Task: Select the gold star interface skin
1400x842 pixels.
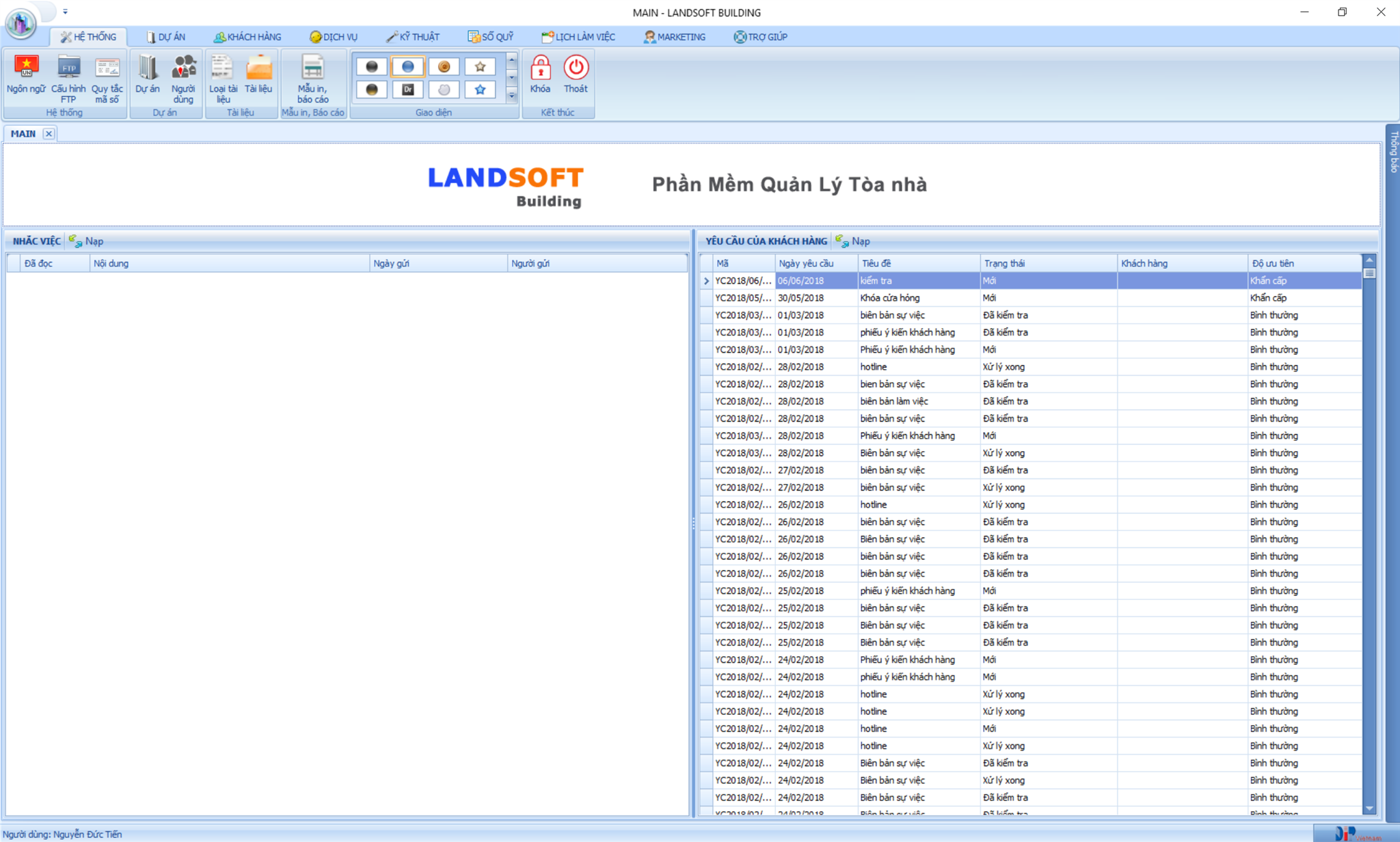Action: (x=481, y=66)
